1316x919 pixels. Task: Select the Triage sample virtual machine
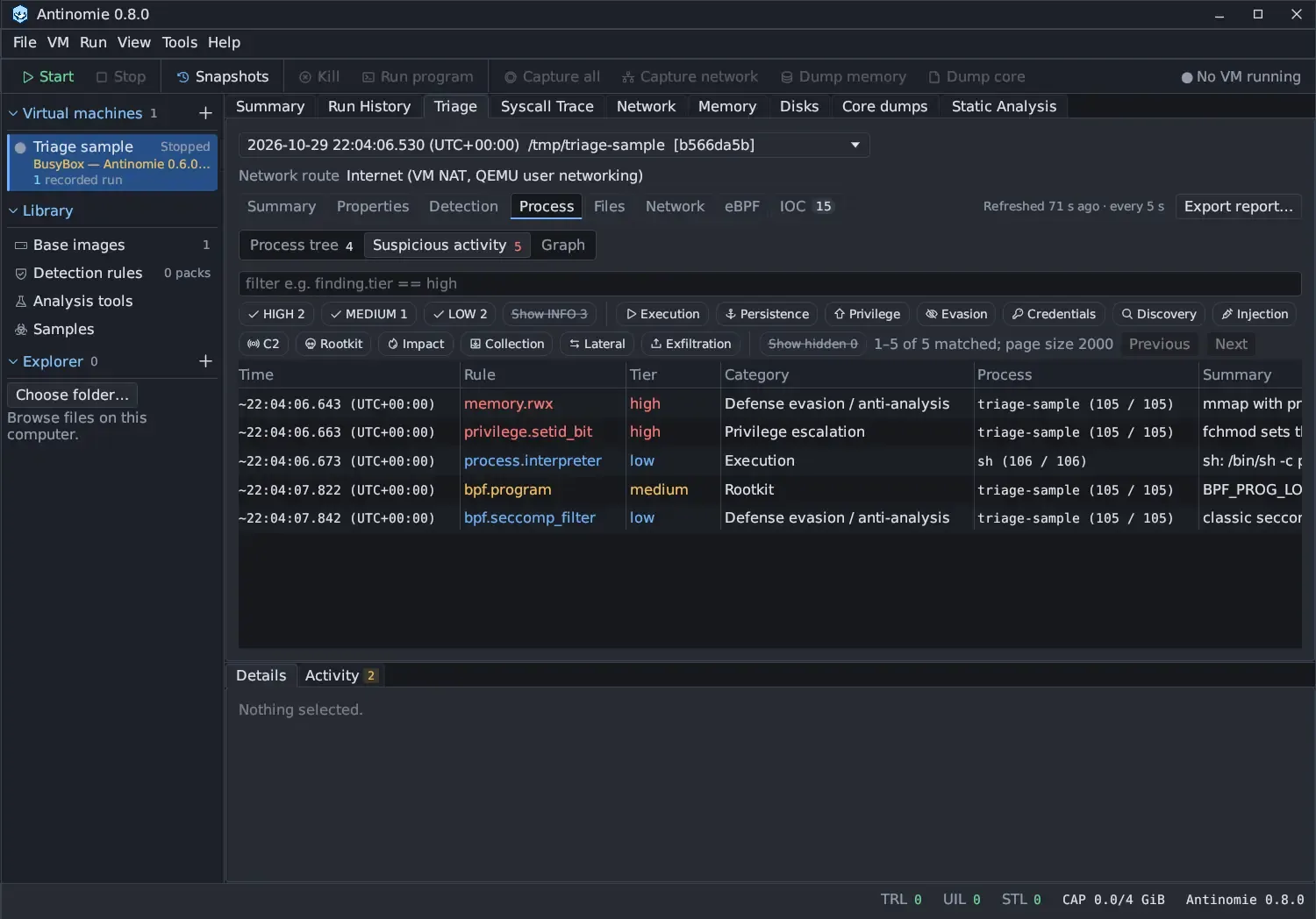[112, 162]
